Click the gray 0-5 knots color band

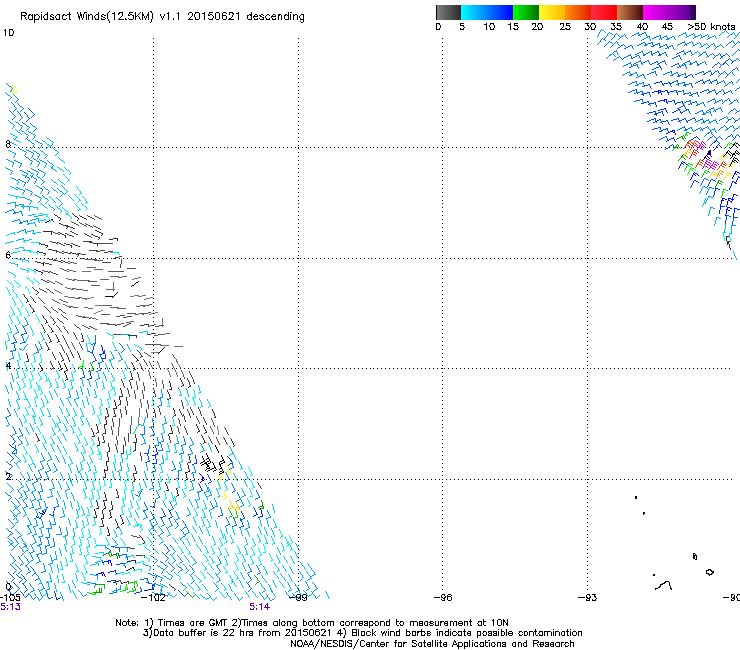(x=448, y=12)
